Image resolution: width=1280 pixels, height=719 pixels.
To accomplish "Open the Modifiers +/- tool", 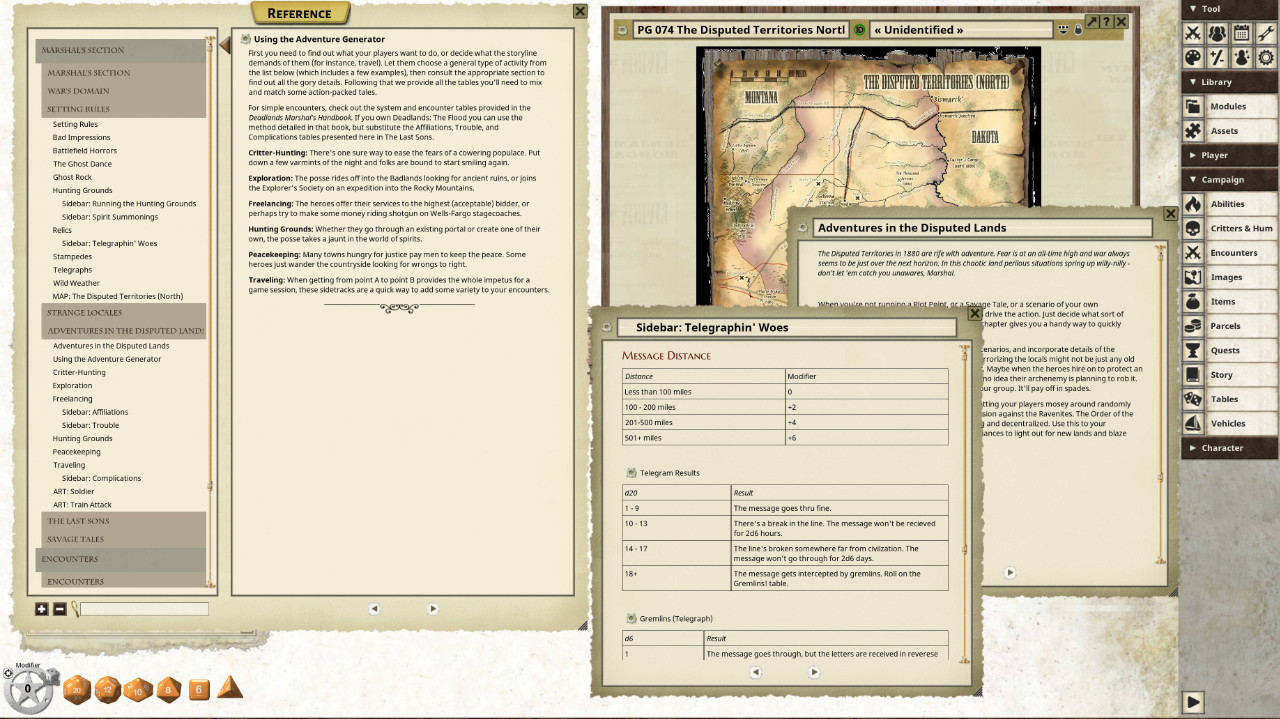I will coord(1217,58).
